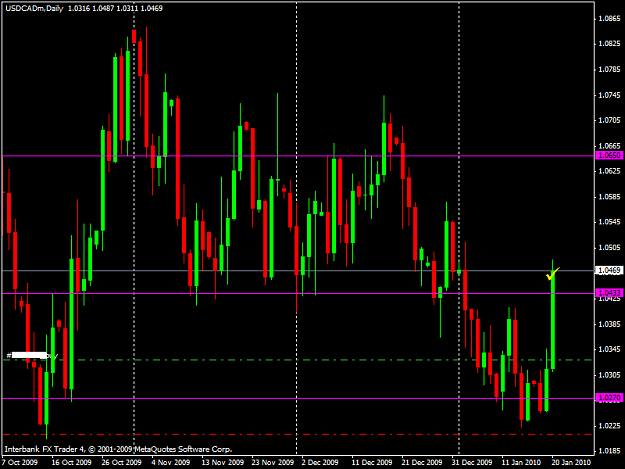
Task: Select the magenta horizontal line at 1.0433
Action: pyautogui.click(x=298, y=293)
